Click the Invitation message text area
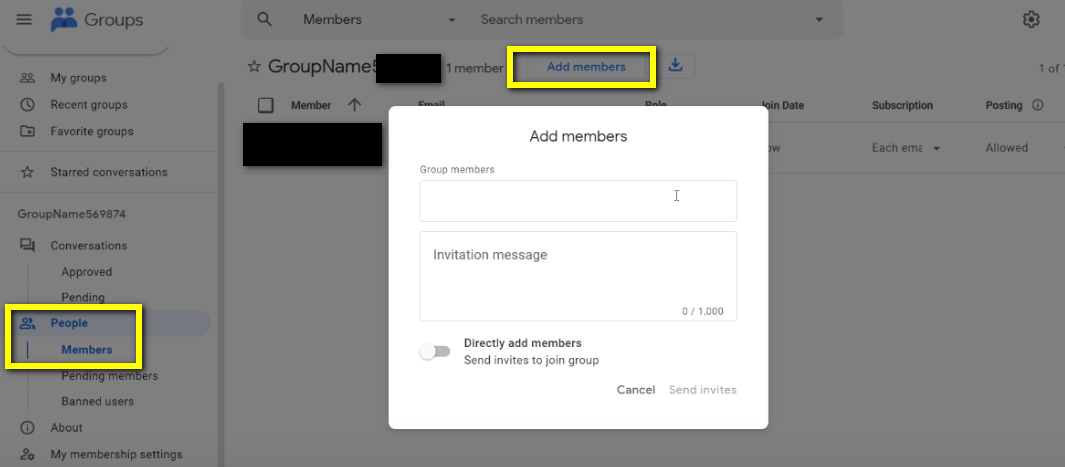1065x467 pixels. [578, 276]
